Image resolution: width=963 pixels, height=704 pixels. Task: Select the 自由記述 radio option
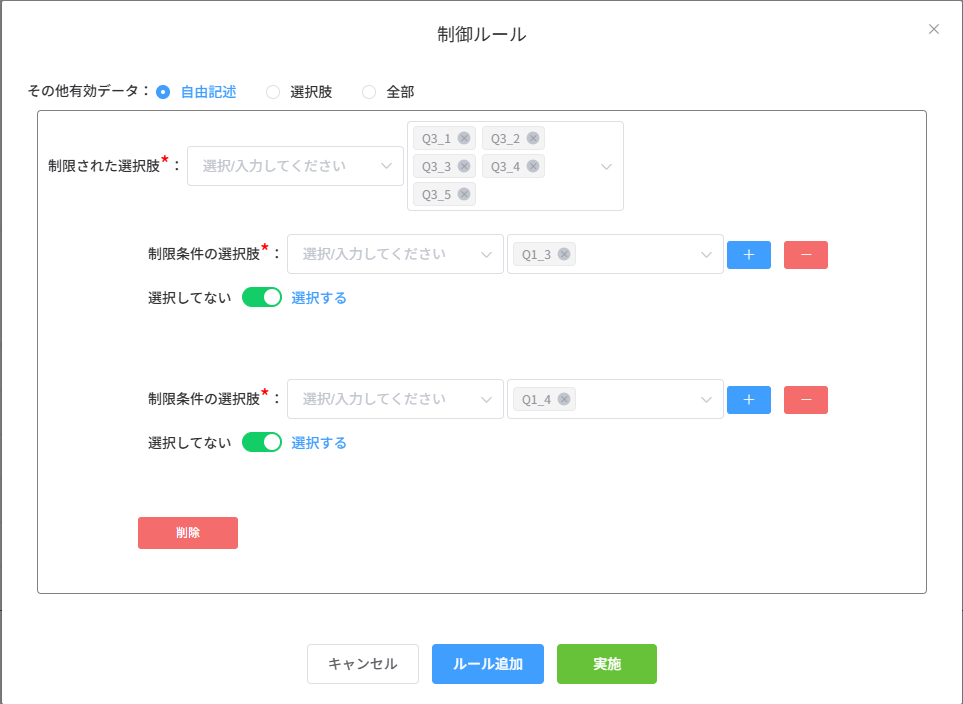[x=163, y=92]
